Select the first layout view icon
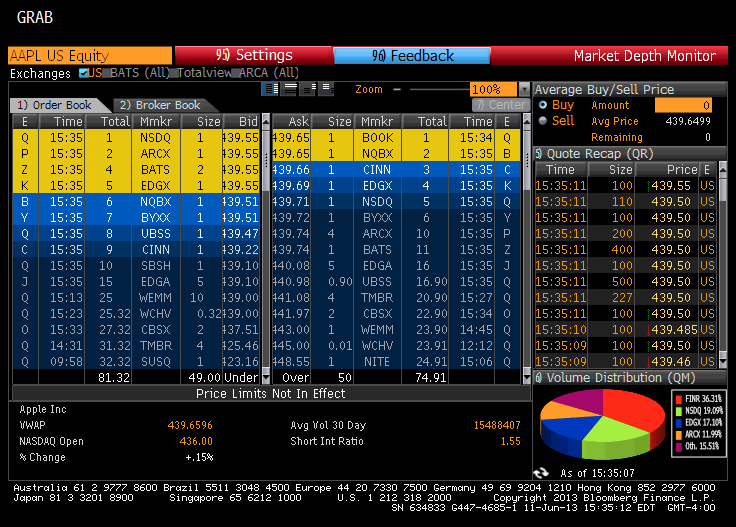736x527 pixels. 270,89
